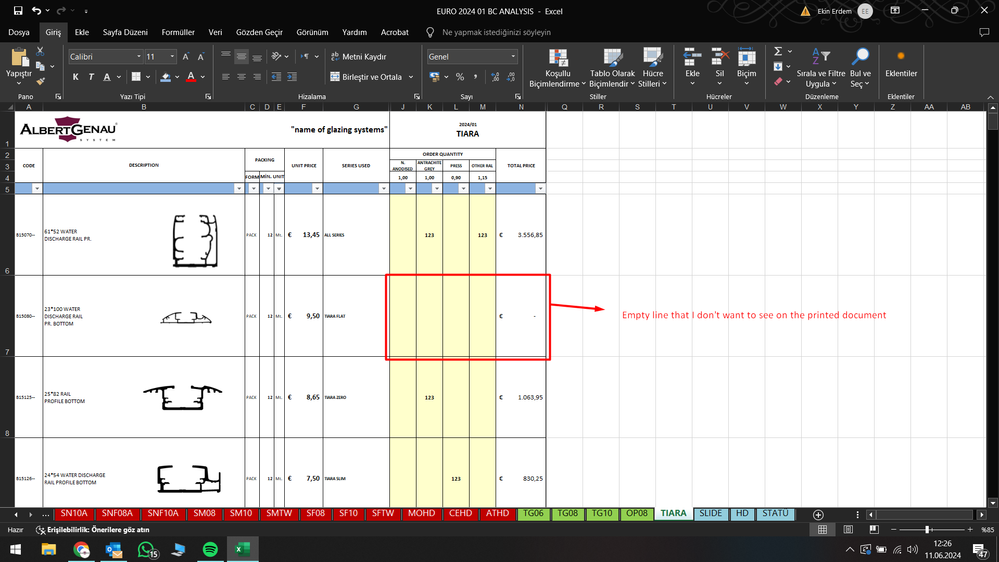Click the Clear eraser icon

(778, 82)
